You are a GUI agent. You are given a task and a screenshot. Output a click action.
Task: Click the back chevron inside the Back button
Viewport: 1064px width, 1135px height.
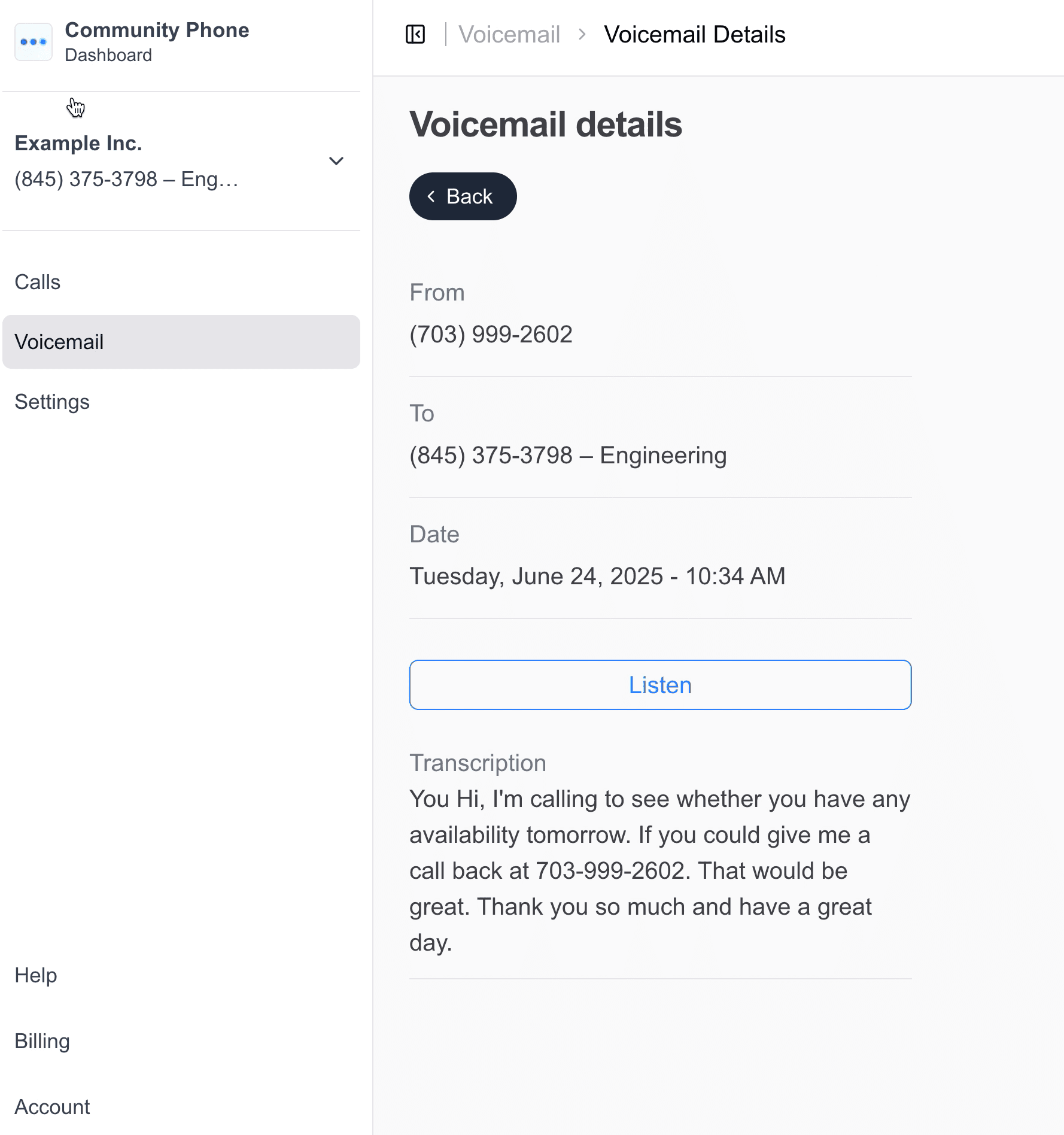coord(432,196)
